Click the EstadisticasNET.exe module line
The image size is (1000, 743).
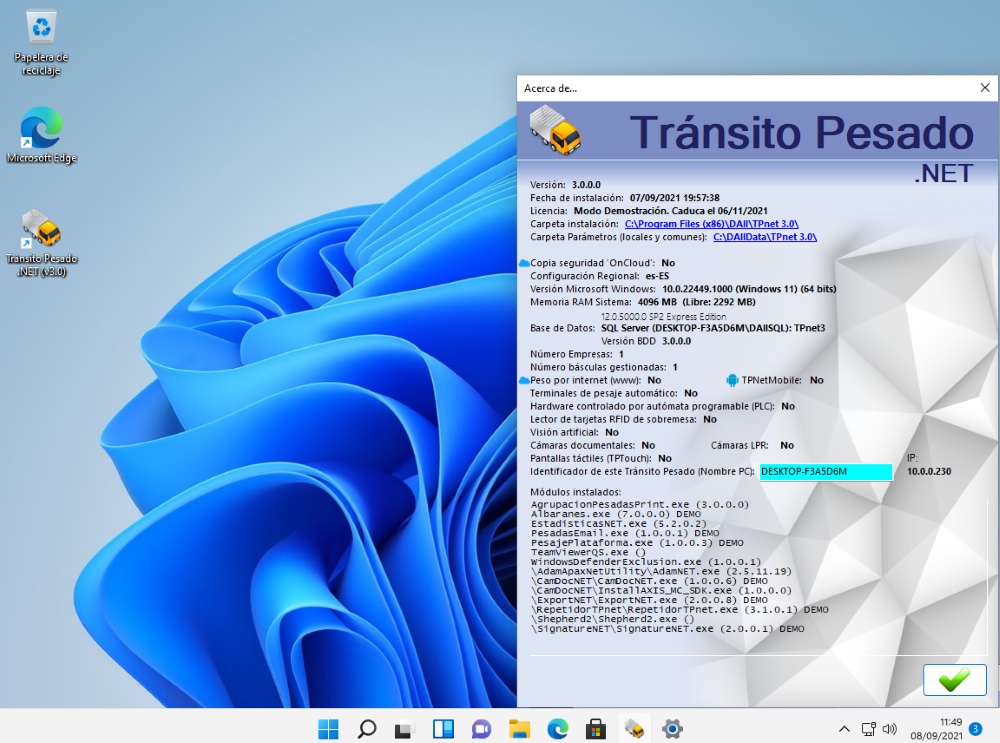[619, 524]
